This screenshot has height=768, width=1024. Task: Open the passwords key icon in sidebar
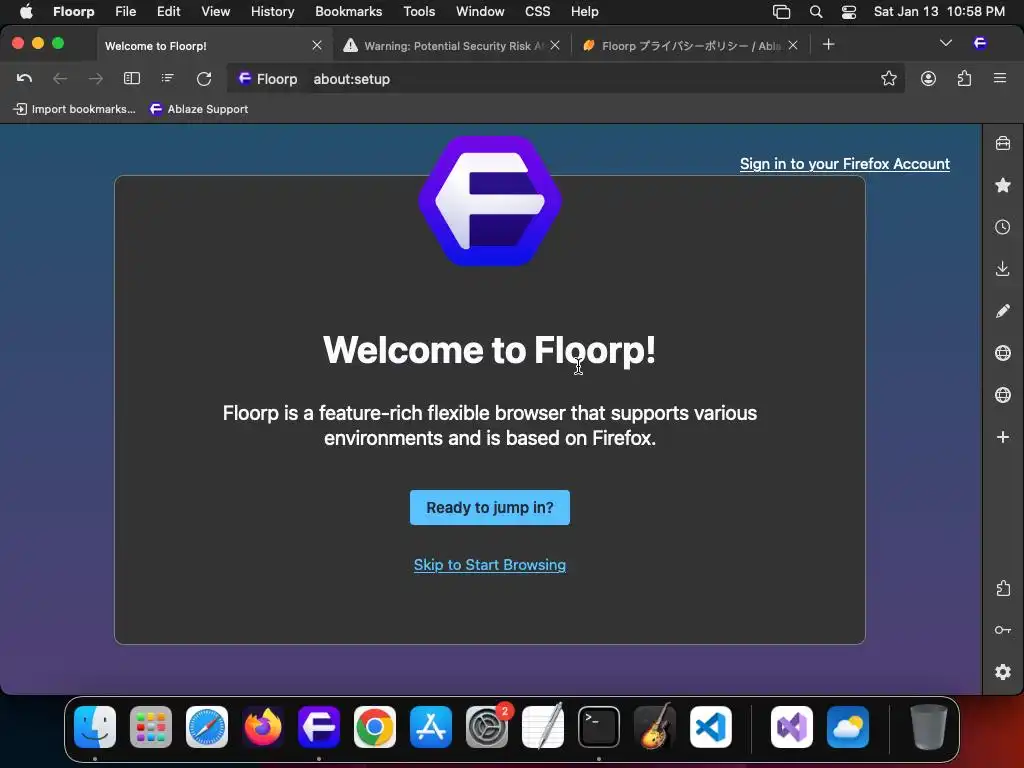tap(1002, 630)
